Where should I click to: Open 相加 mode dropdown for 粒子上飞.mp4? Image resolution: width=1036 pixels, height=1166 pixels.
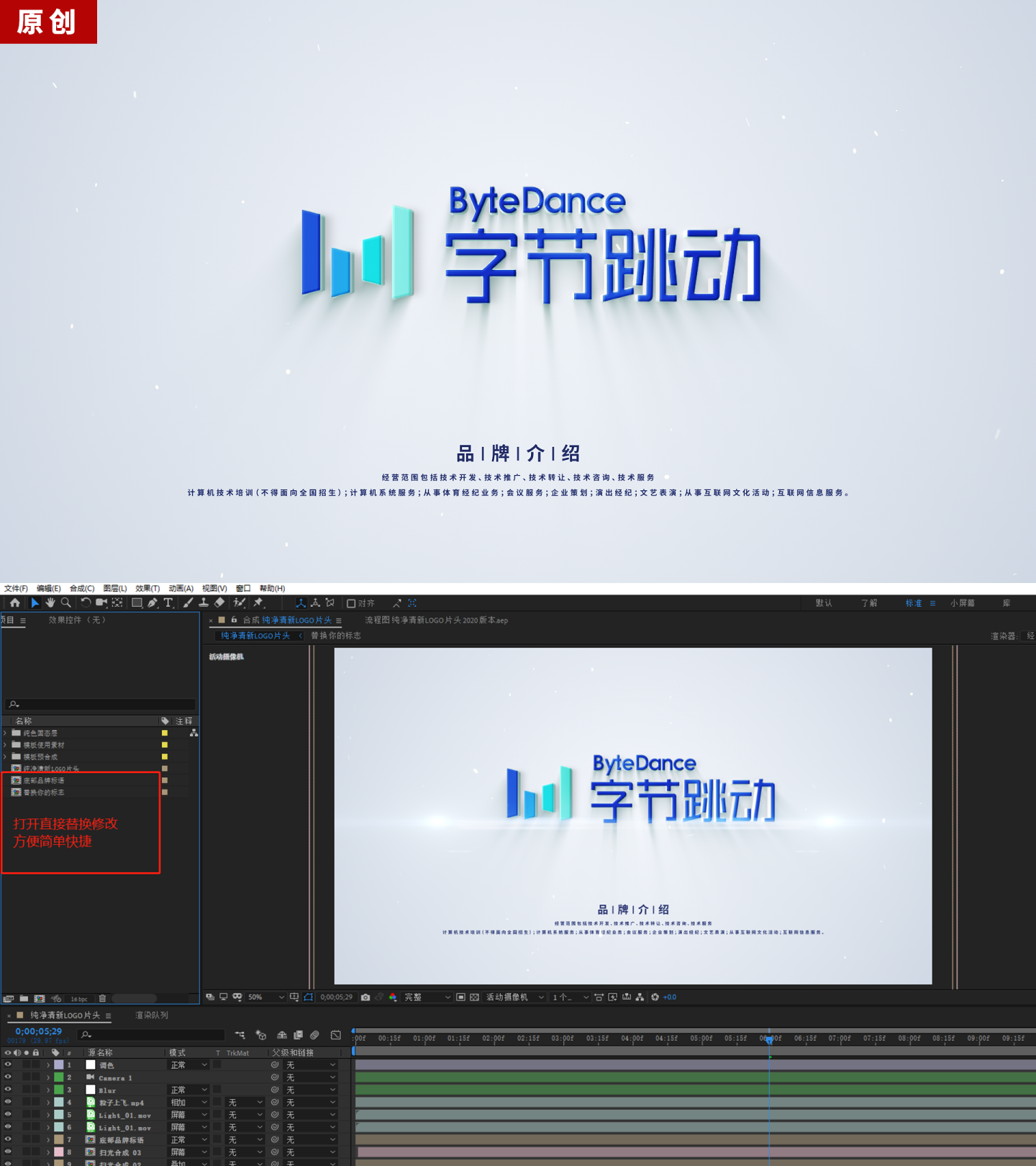point(188,1102)
